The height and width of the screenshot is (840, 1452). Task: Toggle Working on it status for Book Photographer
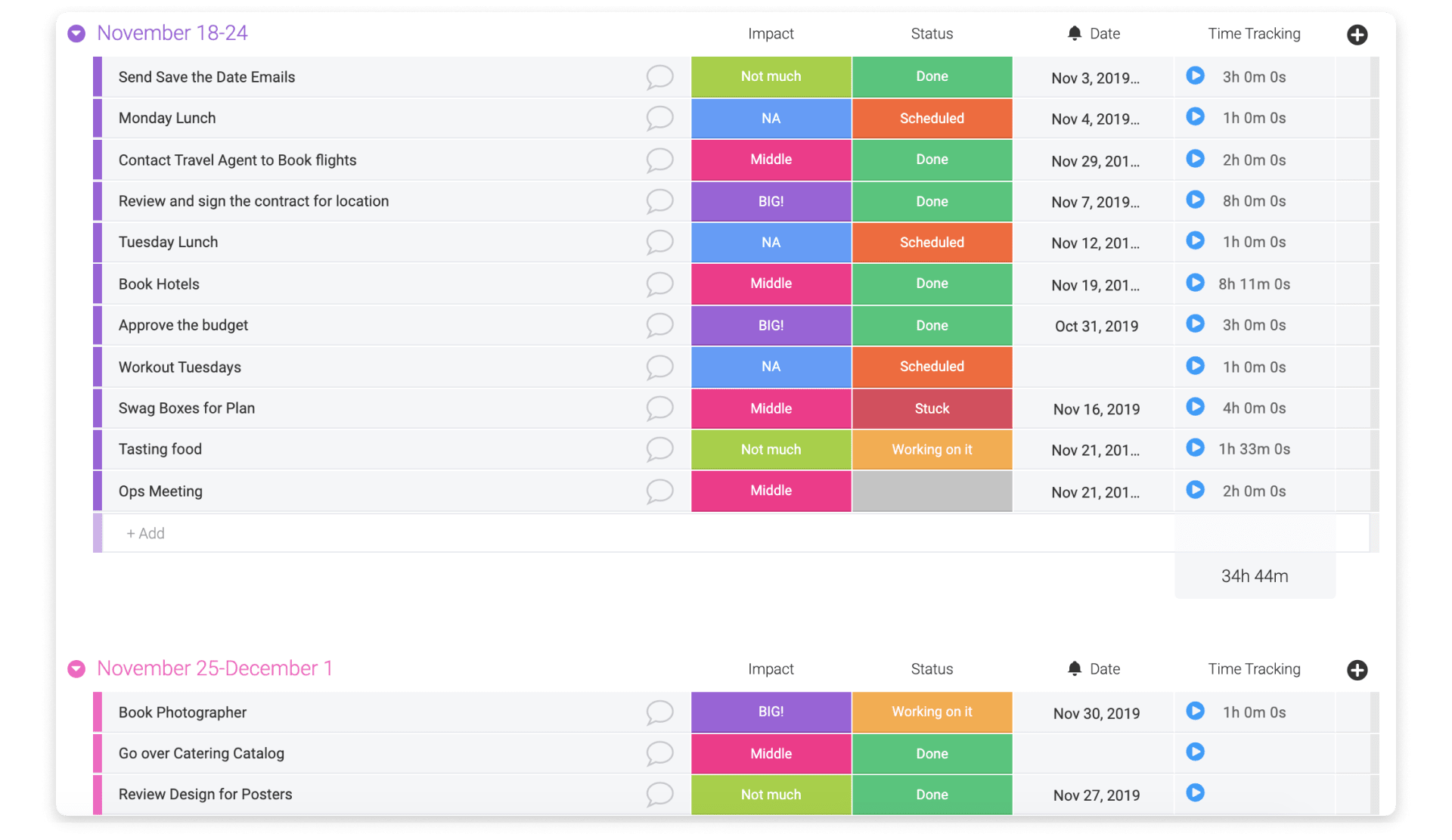pos(932,711)
